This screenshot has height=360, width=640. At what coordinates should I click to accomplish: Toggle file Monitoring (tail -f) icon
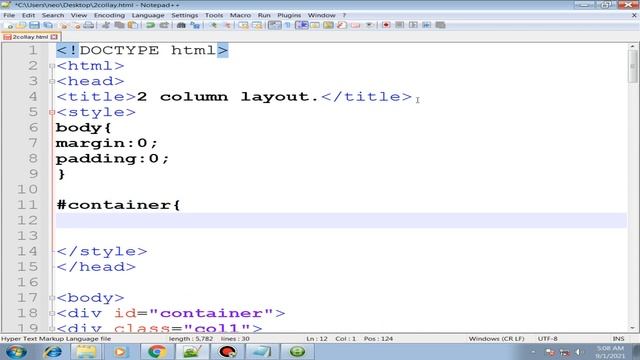[x=369, y=25]
